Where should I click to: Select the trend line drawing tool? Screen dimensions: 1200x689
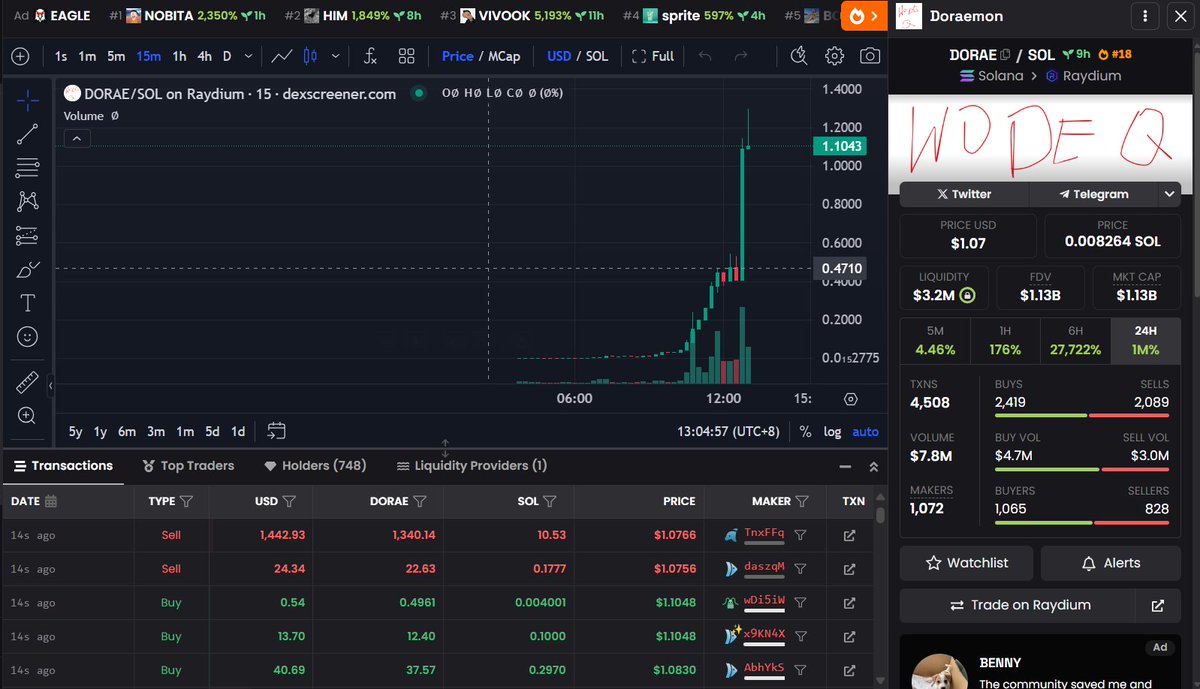[28, 134]
